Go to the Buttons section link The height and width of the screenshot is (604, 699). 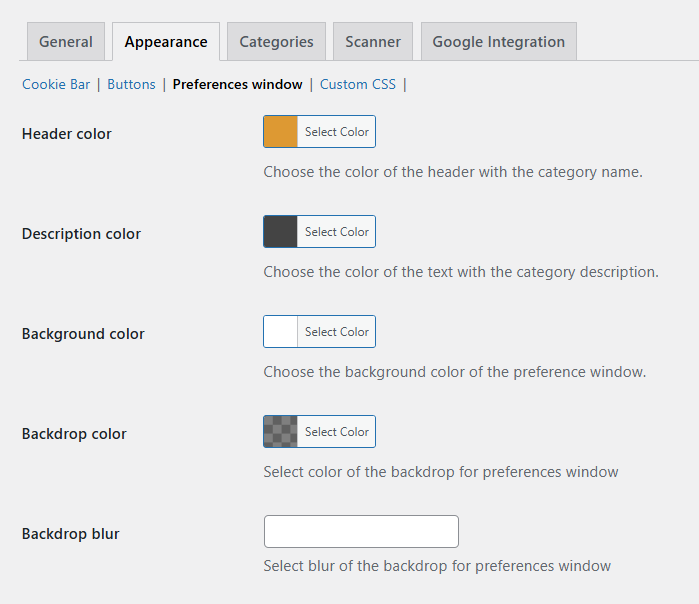[131, 84]
